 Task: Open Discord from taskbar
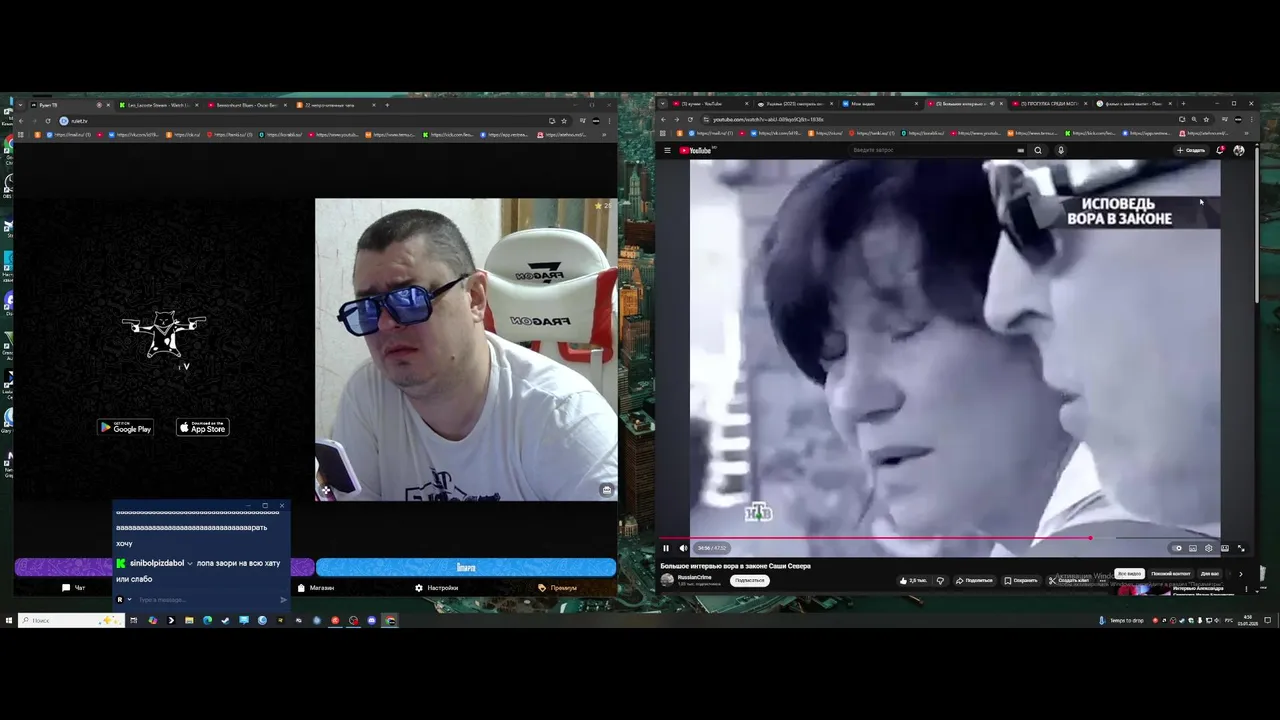pos(372,620)
